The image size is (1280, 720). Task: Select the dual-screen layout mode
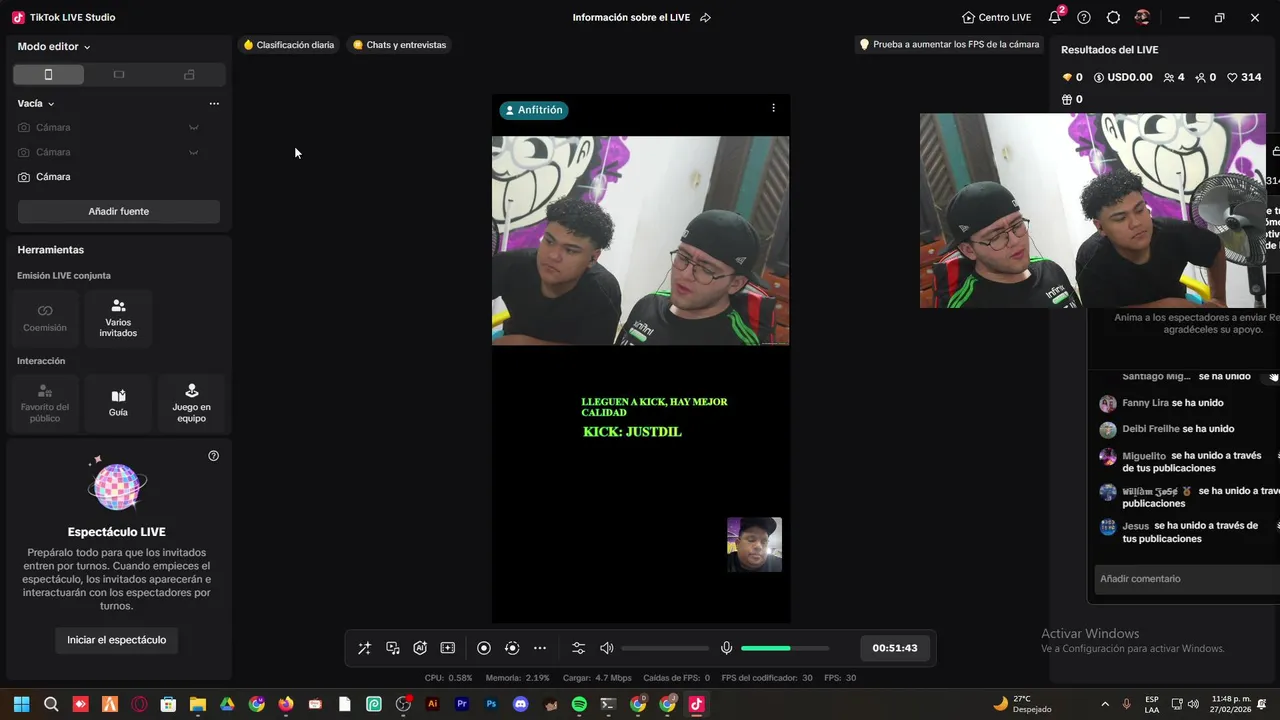(x=189, y=75)
